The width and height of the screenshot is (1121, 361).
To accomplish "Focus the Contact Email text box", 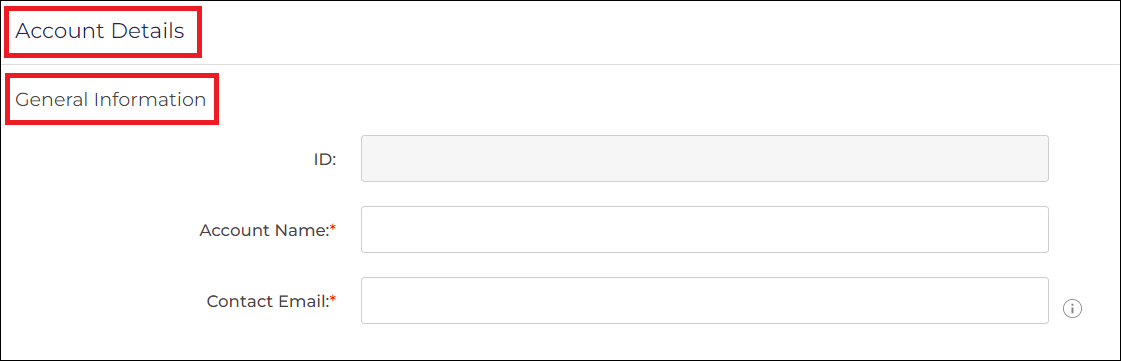I will point(704,300).
